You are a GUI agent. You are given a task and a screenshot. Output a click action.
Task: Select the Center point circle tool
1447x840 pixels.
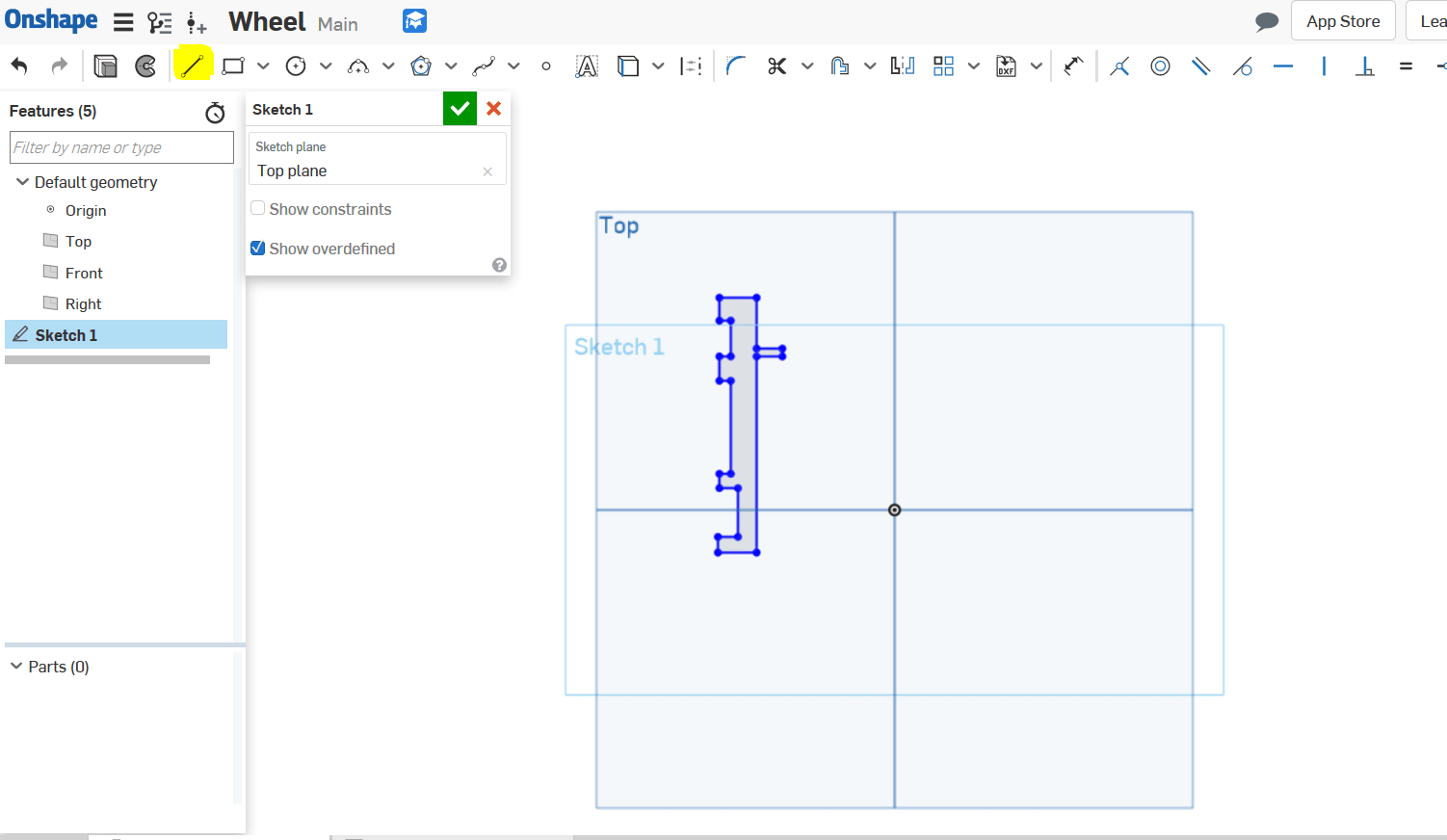pos(296,66)
